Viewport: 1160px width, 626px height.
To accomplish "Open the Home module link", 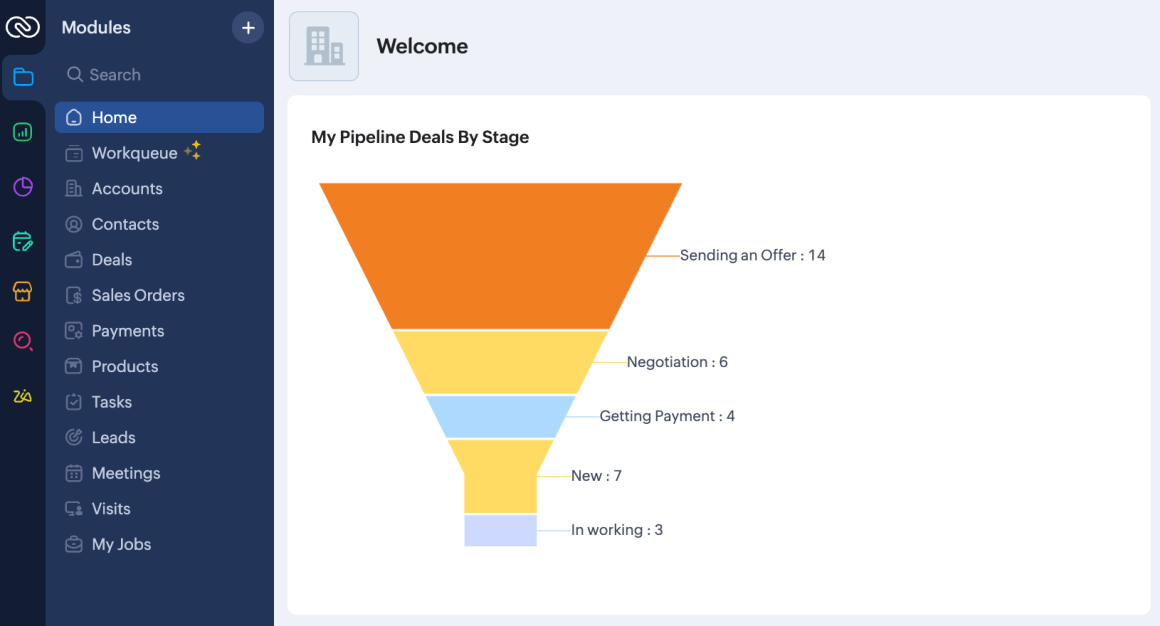I will (x=113, y=117).
